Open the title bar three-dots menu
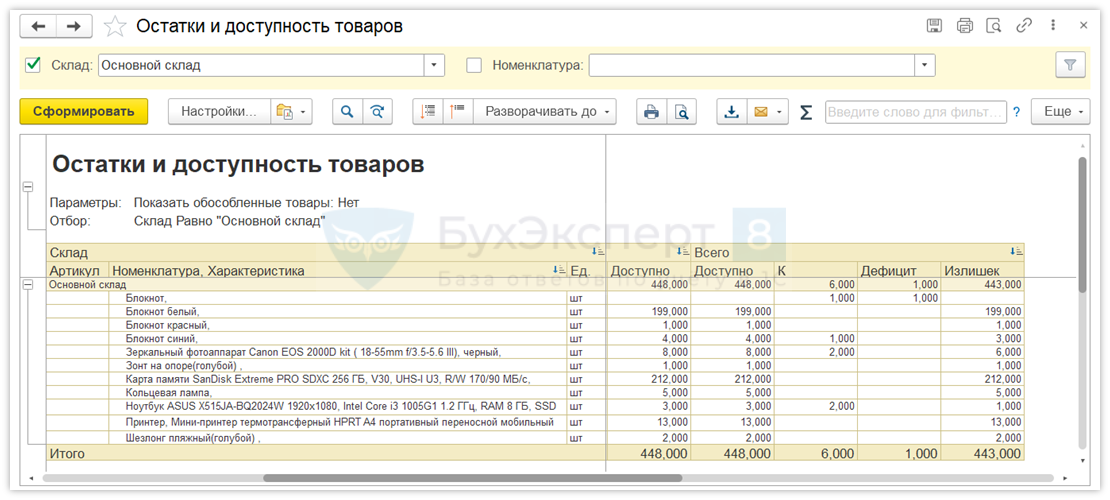This screenshot has width=1110, height=500. point(1053,26)
